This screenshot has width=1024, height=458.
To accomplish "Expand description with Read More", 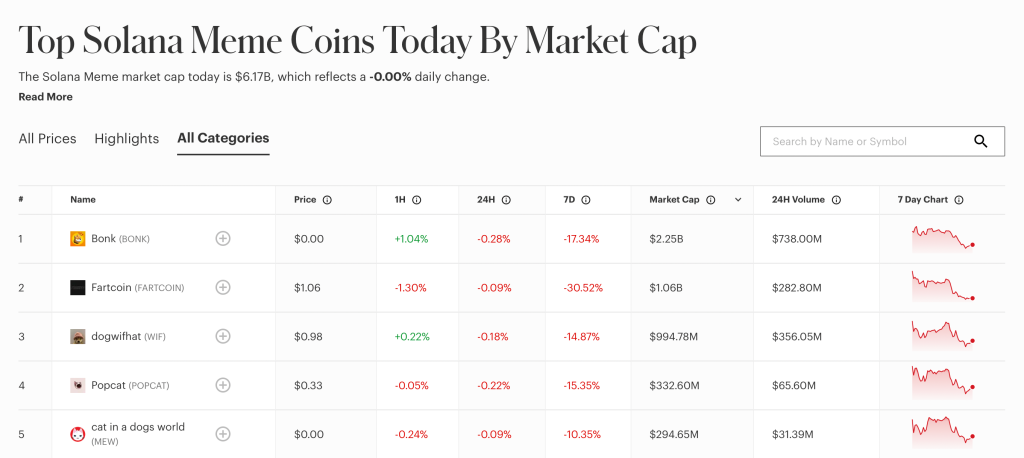I will pos(45,97).
